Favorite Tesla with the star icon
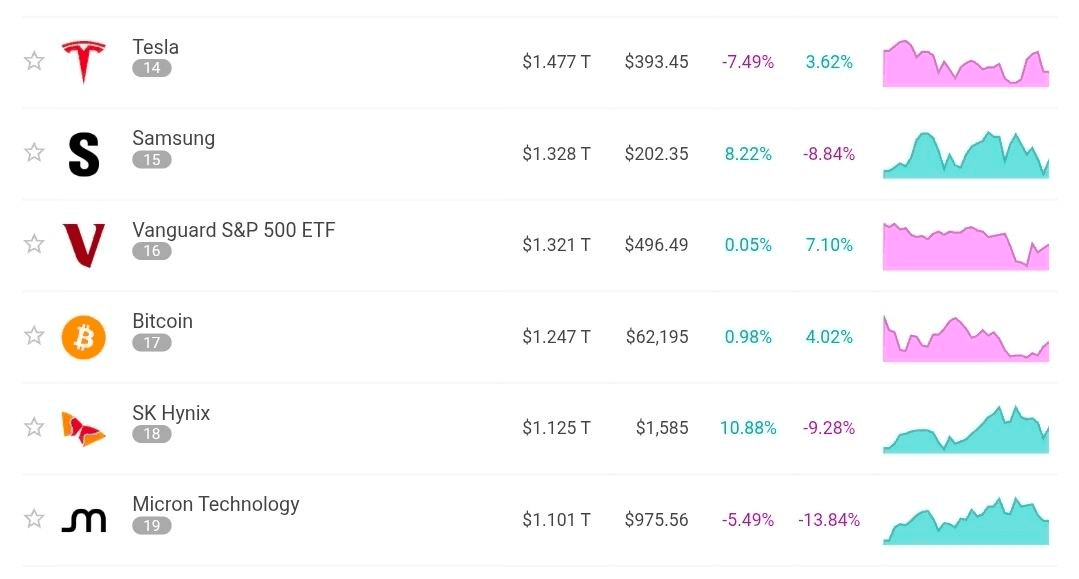Image resolution: width=1079 pixels, height=579 pixels. pyautogui.click(x=34, y=61)
